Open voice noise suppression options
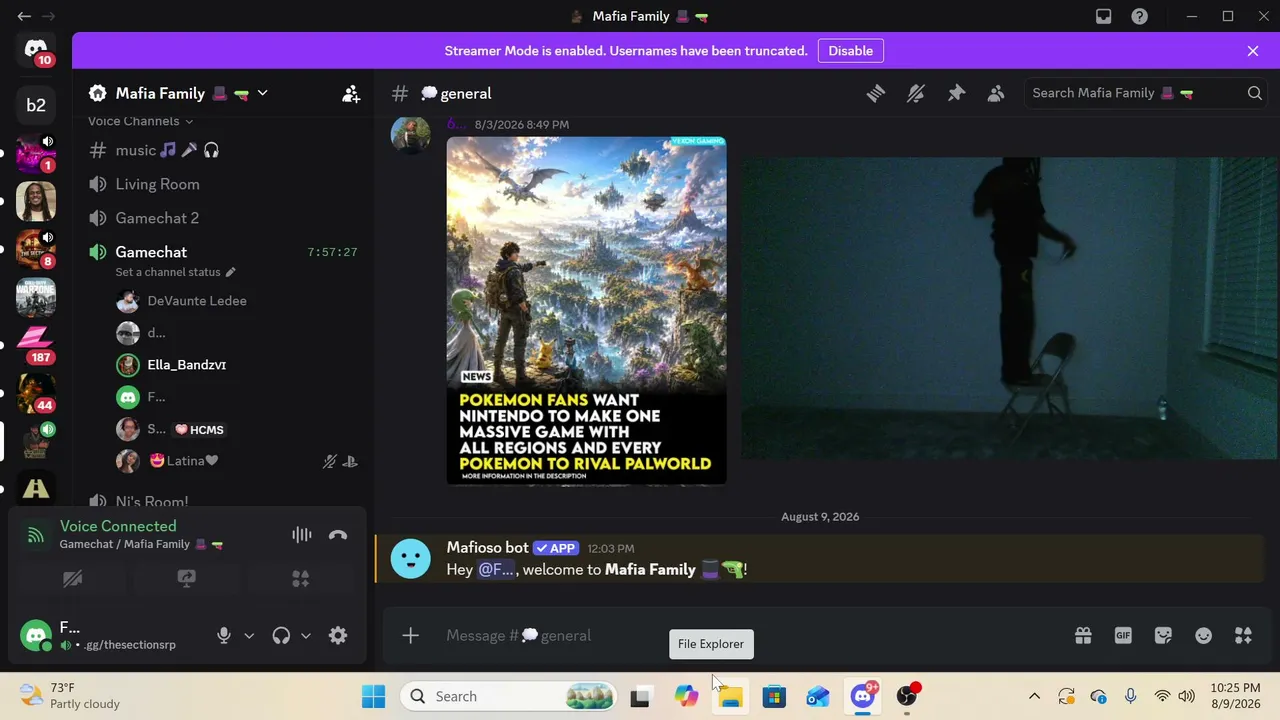The height and width of the screenshot is (720, 1280). coord(301,535)
